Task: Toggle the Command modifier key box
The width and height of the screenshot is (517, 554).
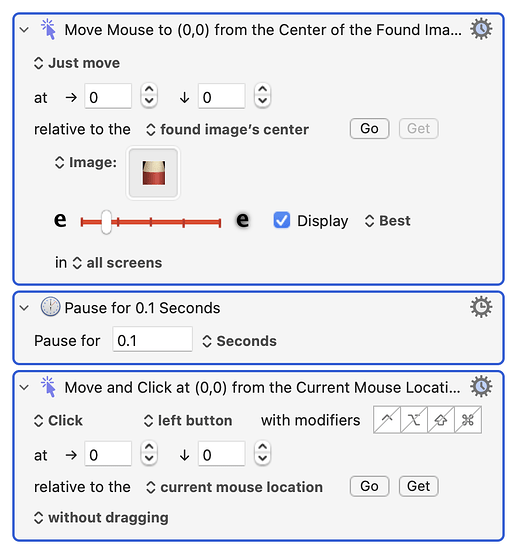Action: click(468, 420)
